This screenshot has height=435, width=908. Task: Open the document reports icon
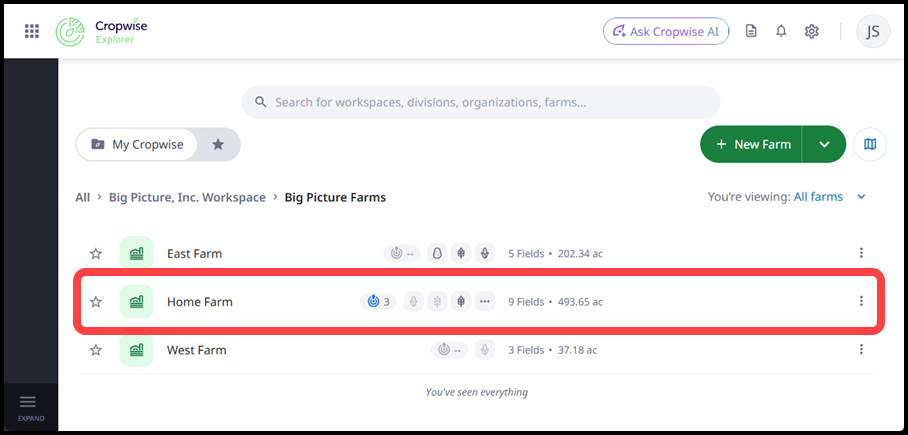click(x=751, y=31)
